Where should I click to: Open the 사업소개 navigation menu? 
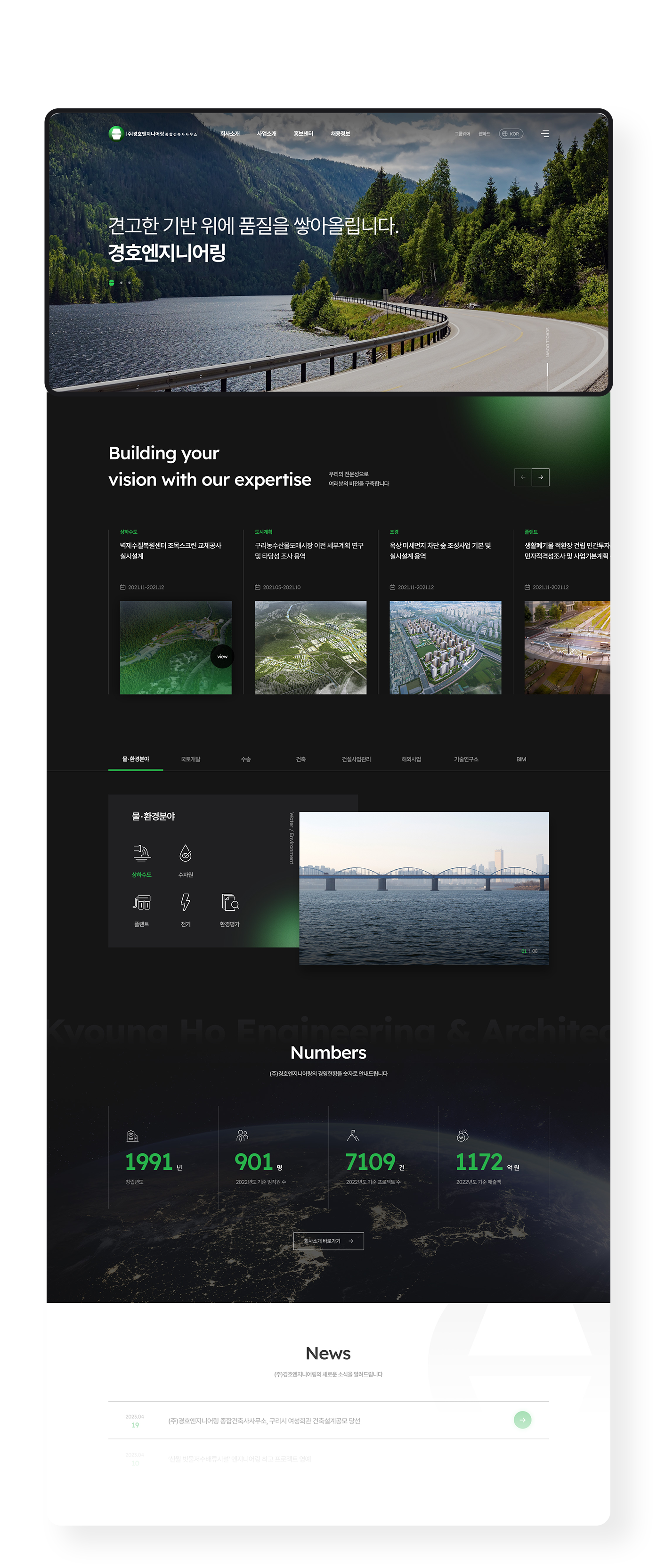coord(267,134)
